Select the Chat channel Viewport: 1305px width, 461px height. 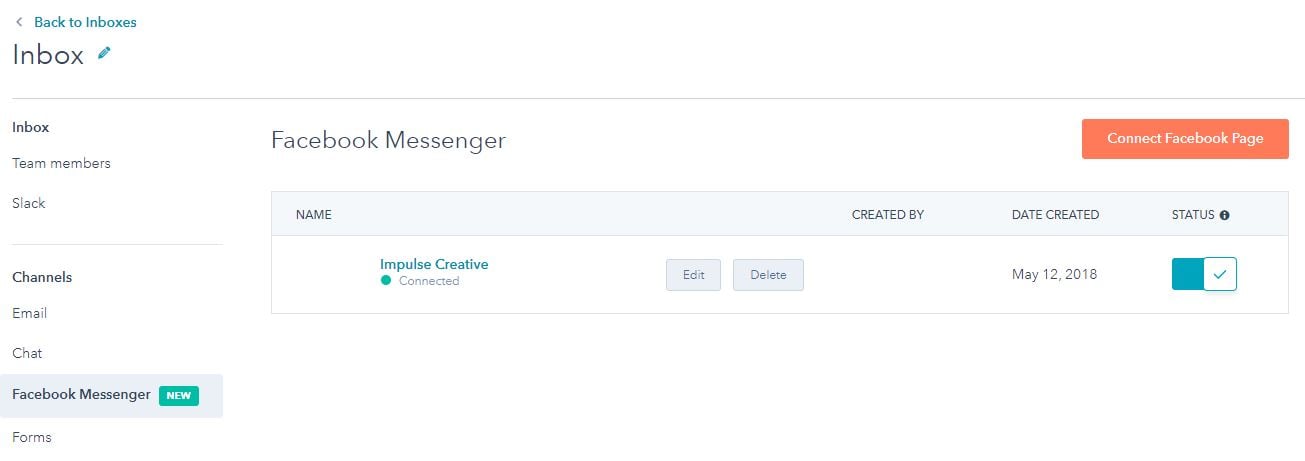pyautogui.click(x=27, y=353)
